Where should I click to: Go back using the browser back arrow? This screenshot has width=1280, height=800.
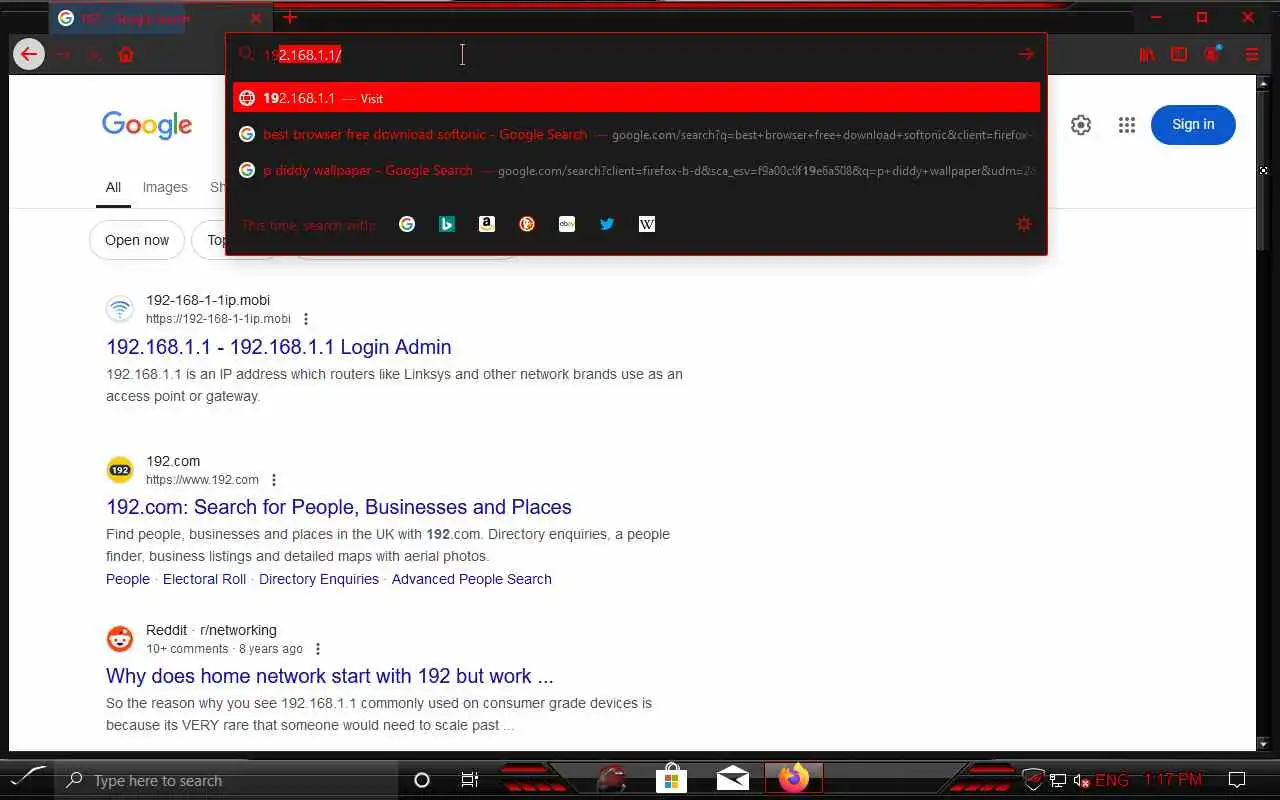pyautogui.click(x=29, y=54)
